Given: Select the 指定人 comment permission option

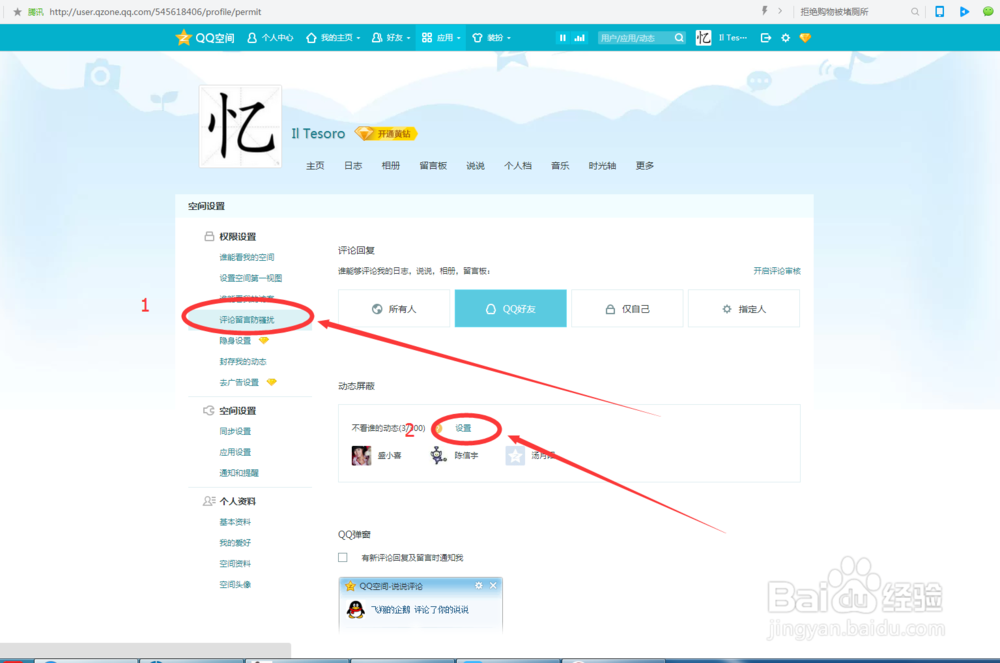Looking at the screenshot, I should (x=744, y=309).
